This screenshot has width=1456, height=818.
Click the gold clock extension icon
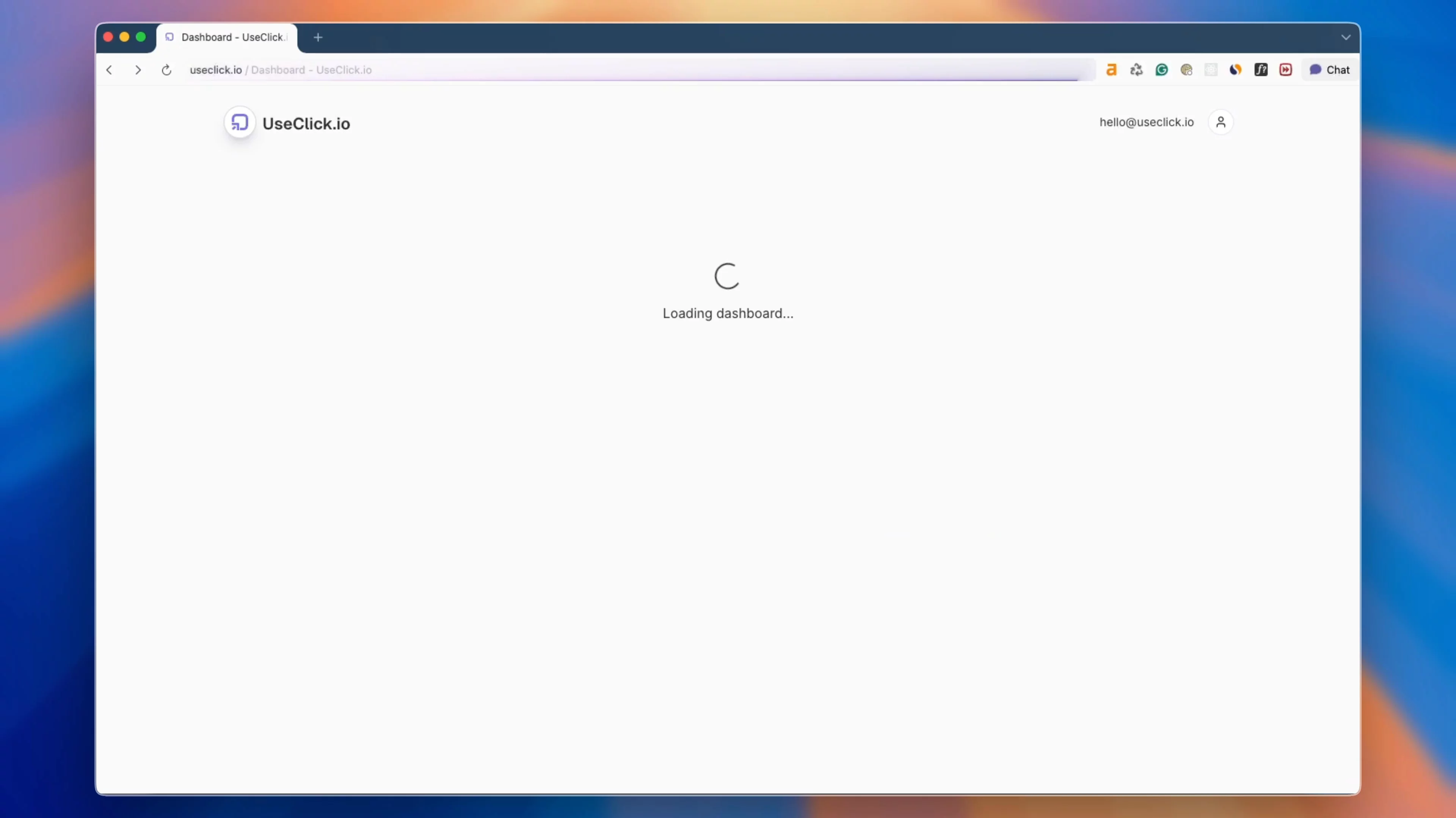click(1187, 69)
